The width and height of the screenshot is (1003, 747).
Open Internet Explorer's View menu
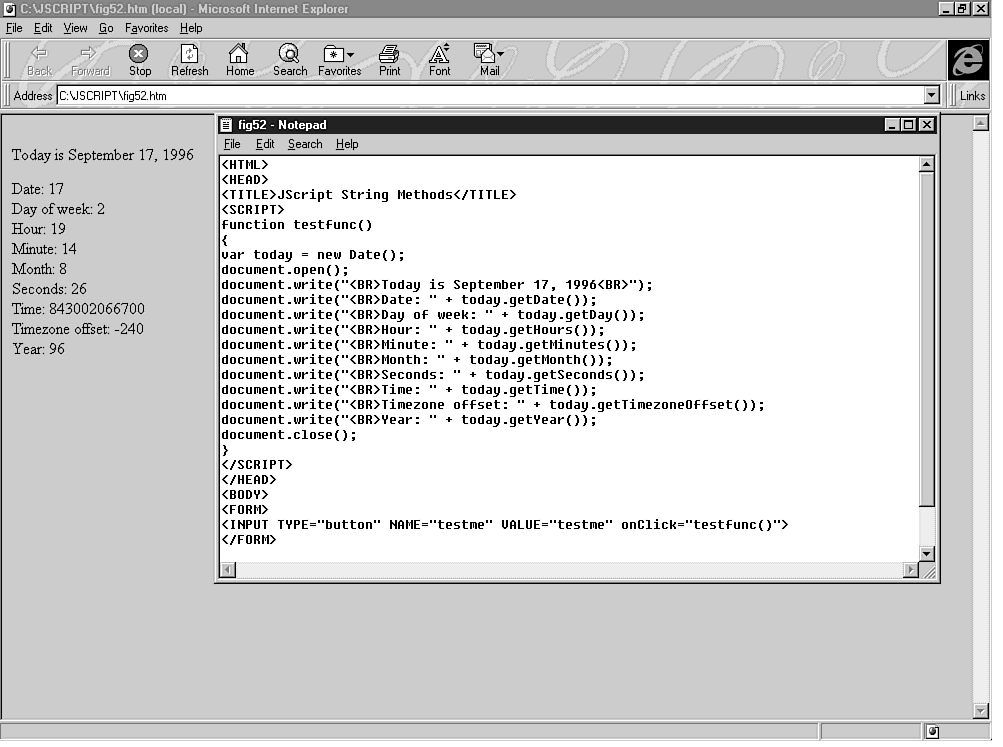pyautogui.click(x=76, y=28)
